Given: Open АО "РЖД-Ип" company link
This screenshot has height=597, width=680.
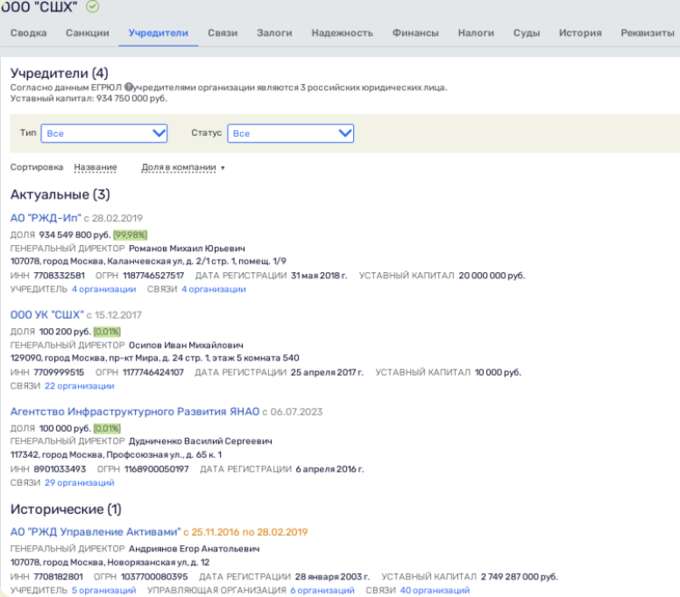Looking at the screenshot, I should coord(46,218).
